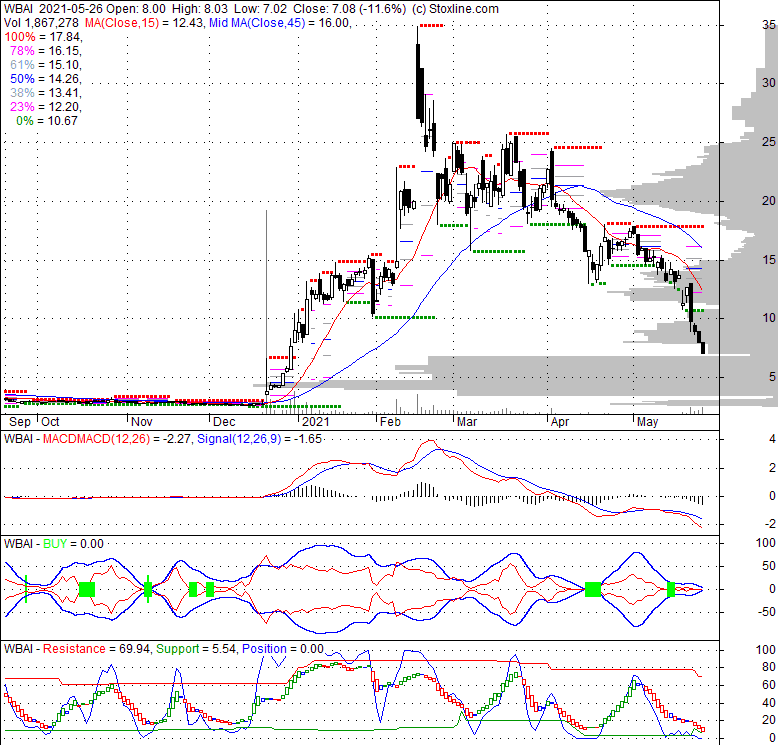Click the Dec label on time axis

tap(224, 422)
